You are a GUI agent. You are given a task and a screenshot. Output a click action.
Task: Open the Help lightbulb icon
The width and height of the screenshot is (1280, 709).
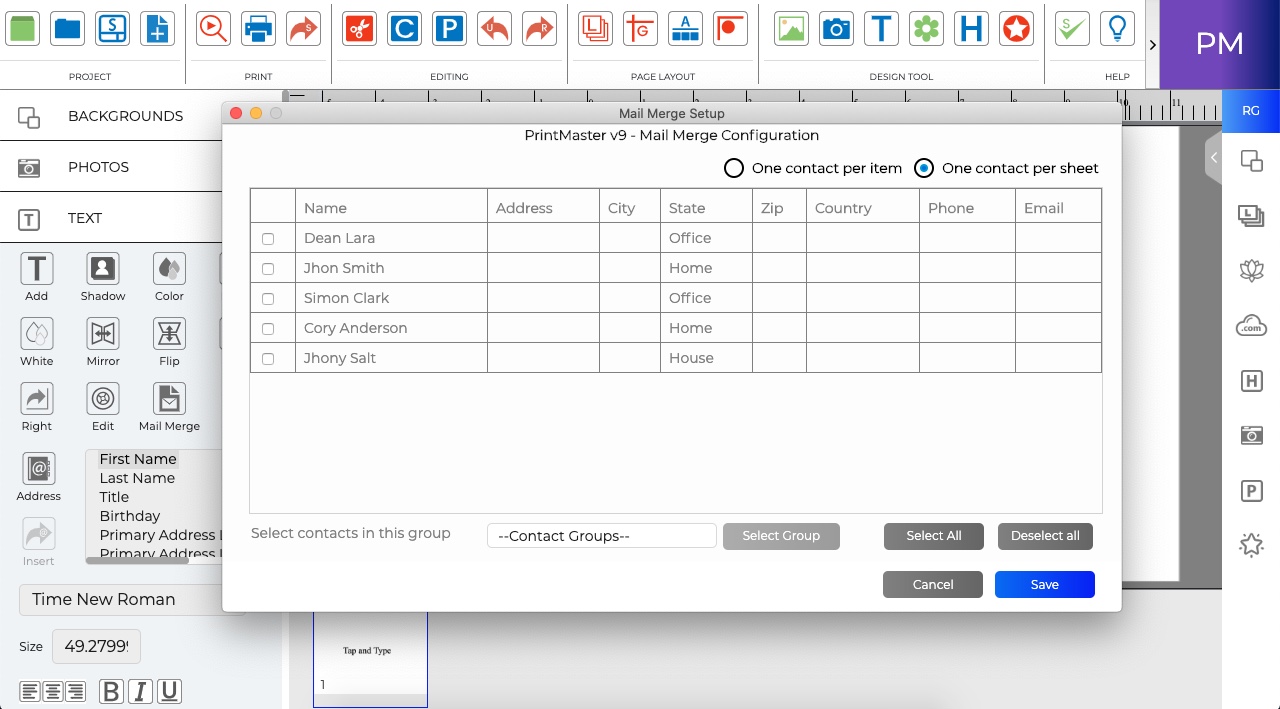click(1117, 29)
